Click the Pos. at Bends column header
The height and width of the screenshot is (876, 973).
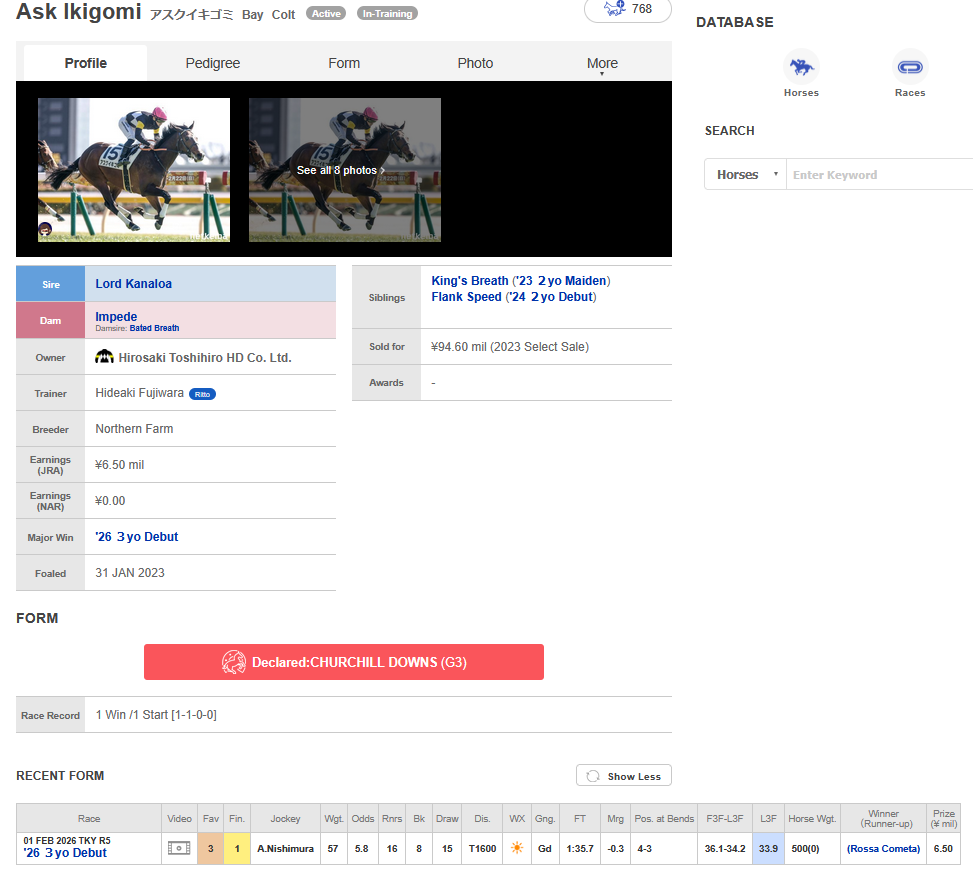point(664,818)
